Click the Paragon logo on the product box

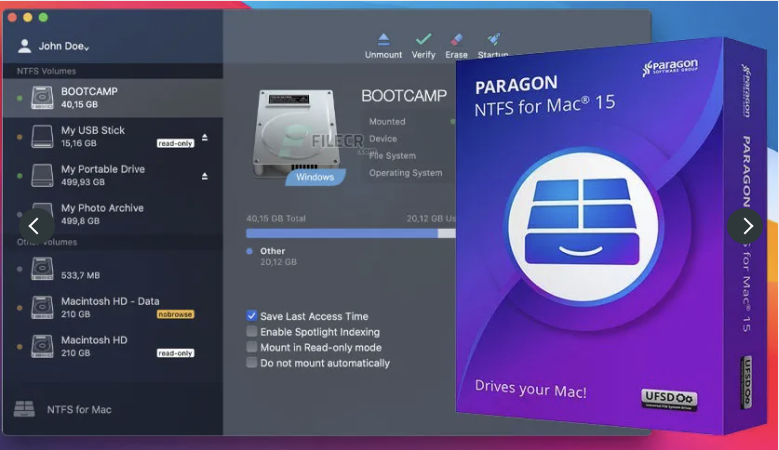point(670,67)
